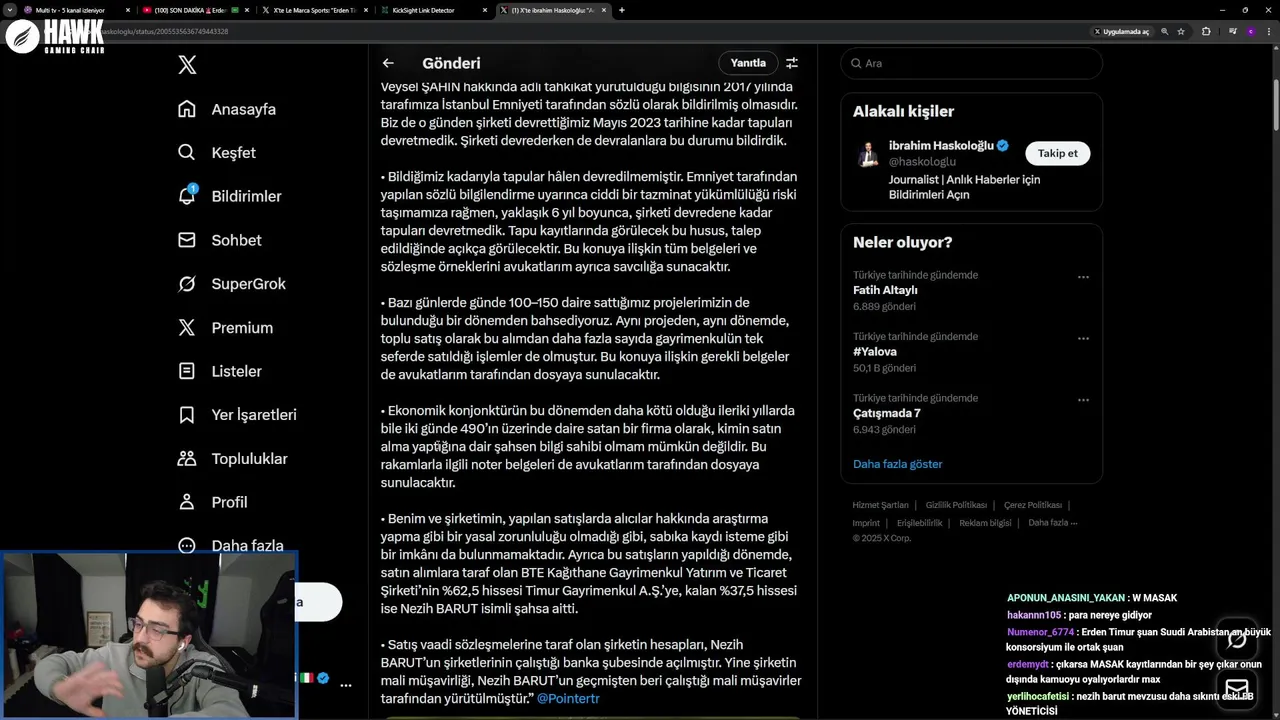The width and height of the screenshot is (1280, 720).
Task: Open Profil person icon
Action: point(187,502)
